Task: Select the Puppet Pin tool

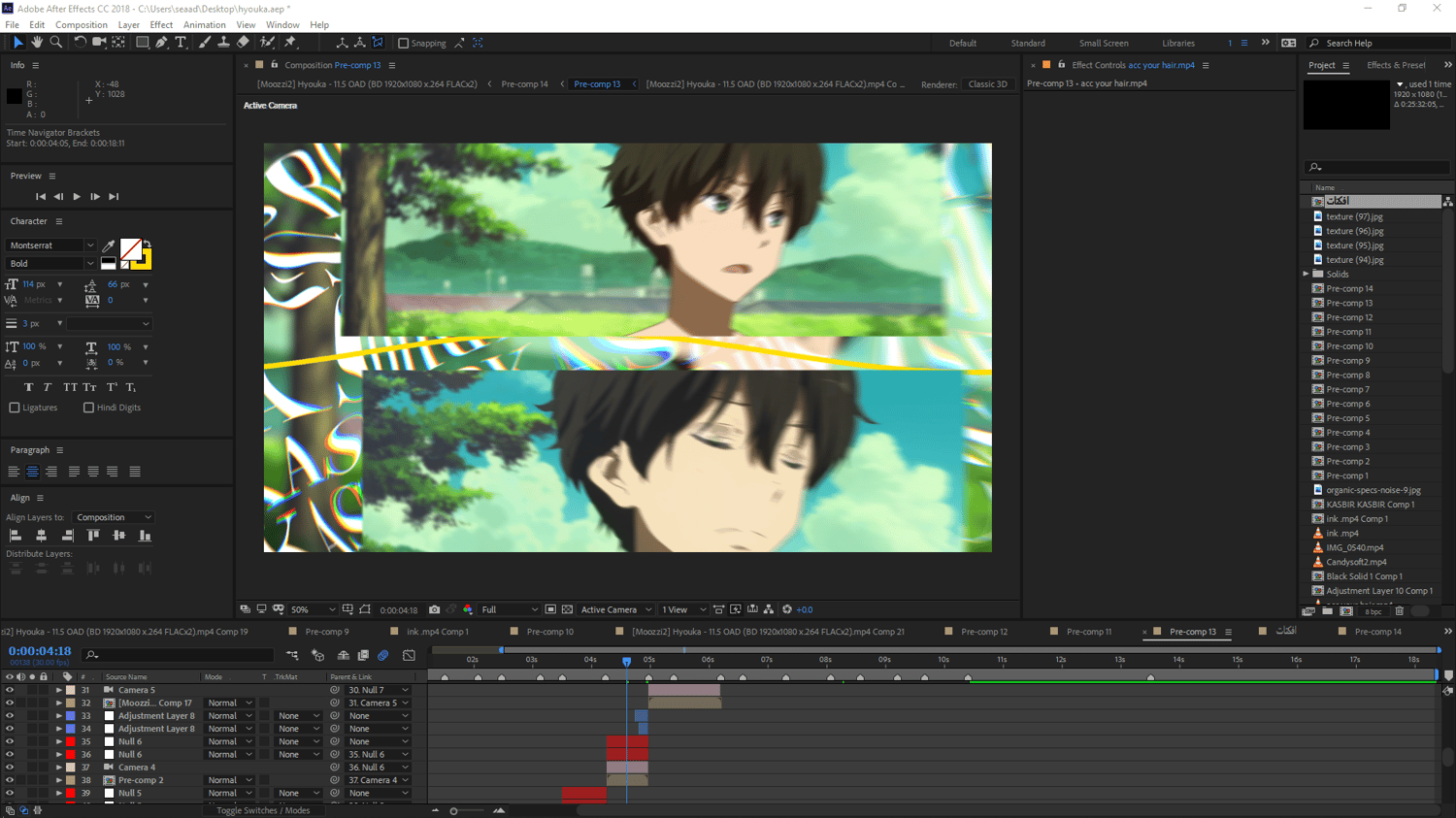Action: [289, 43]
